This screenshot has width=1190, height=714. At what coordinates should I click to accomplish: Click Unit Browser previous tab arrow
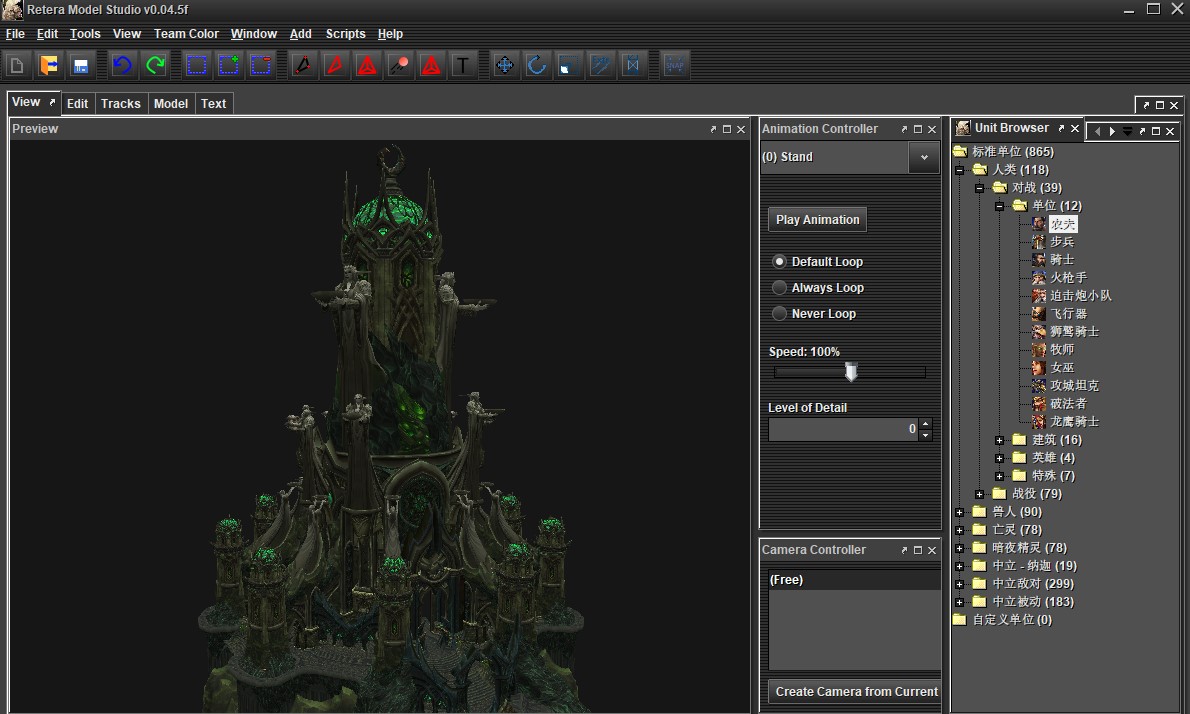pos(1097,131)
